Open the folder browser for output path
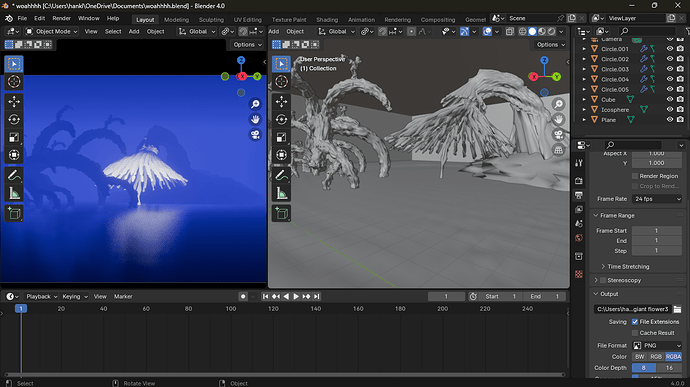The height and width of the screenshot is (387, 690). pyautogui.click(x=677, y=309)
